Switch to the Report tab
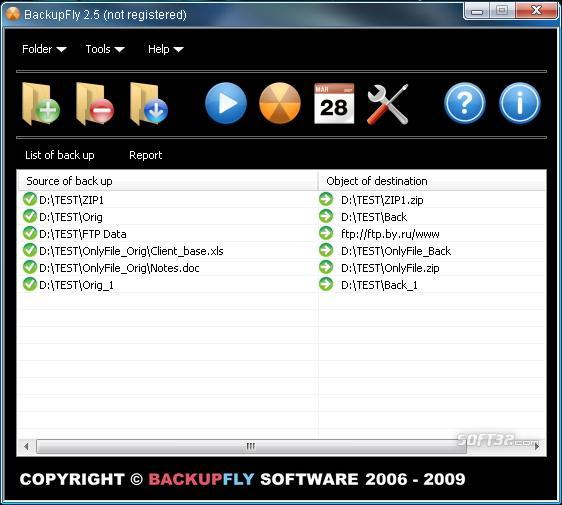 [146, 155]
